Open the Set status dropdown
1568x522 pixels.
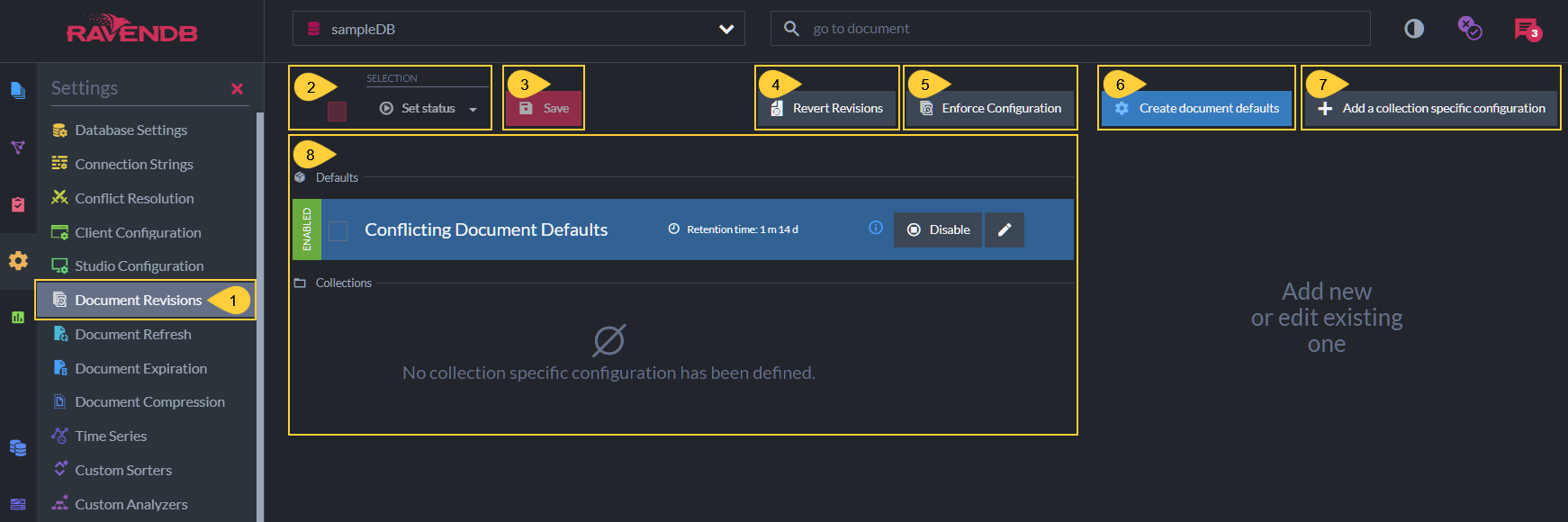click(428, 108)
